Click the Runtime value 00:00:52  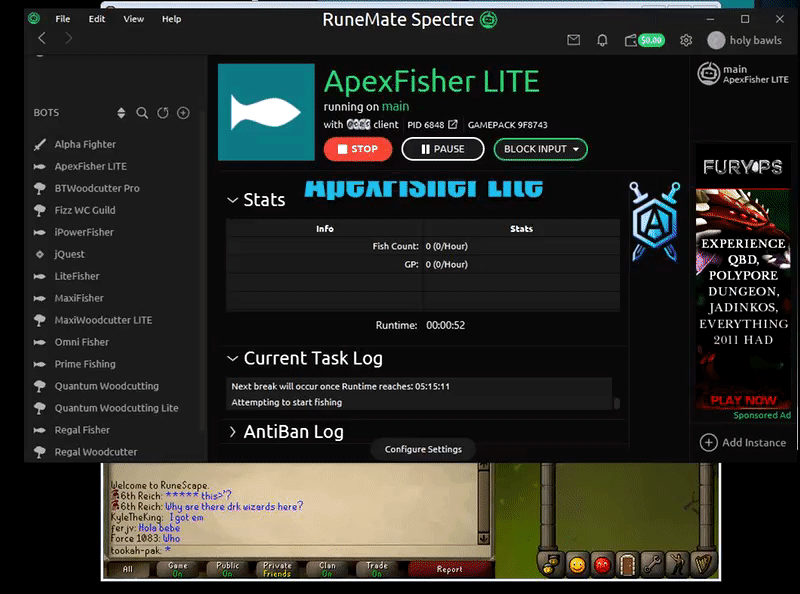[445, 326]
